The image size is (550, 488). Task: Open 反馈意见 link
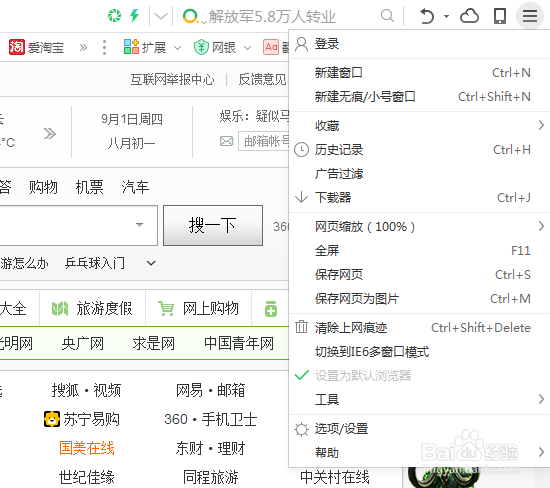262,80
